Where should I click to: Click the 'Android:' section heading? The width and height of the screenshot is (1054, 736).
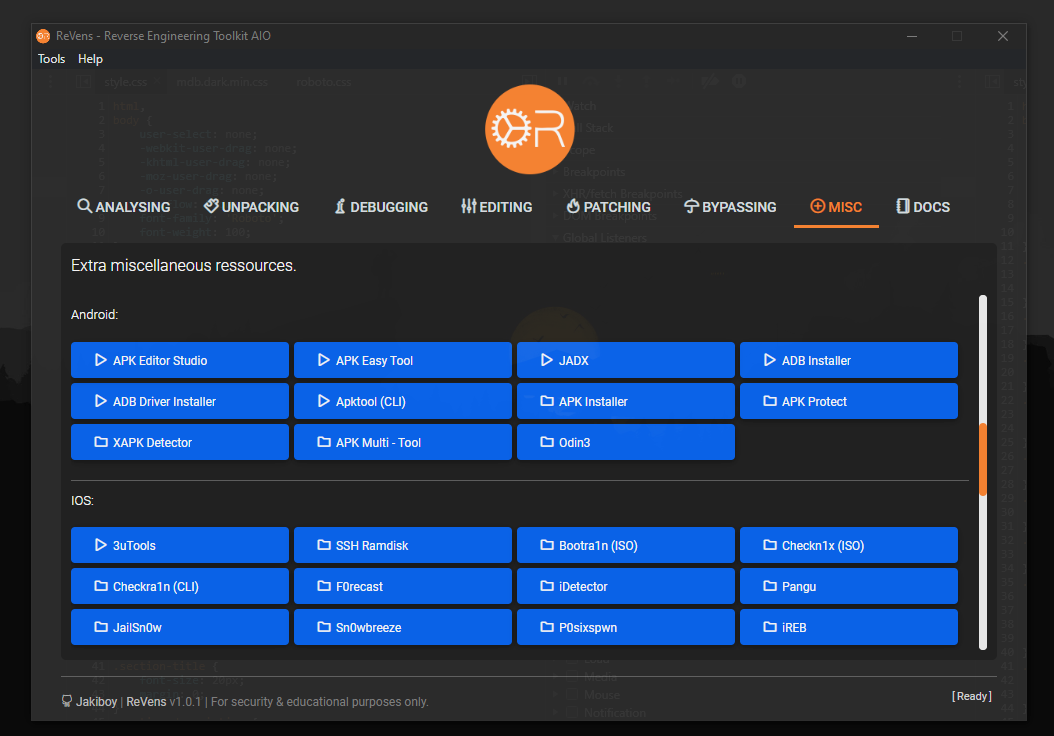(x=95, y=315)
